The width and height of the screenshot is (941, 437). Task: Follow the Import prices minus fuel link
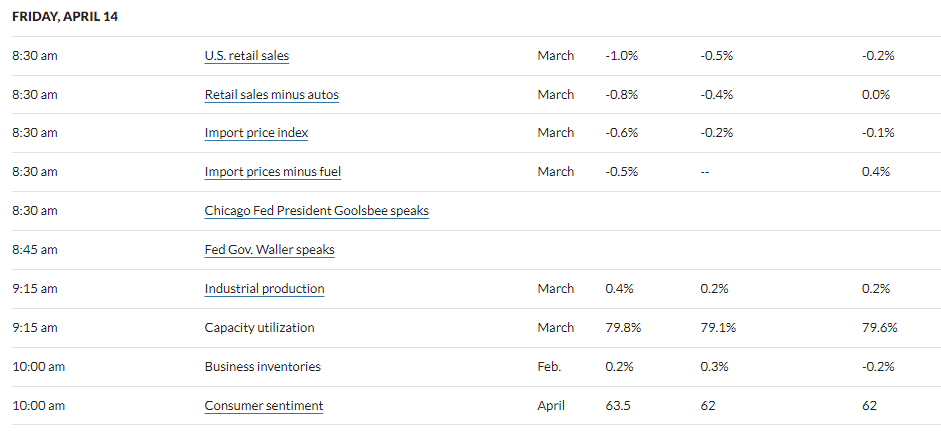click(x=272, y=172)
